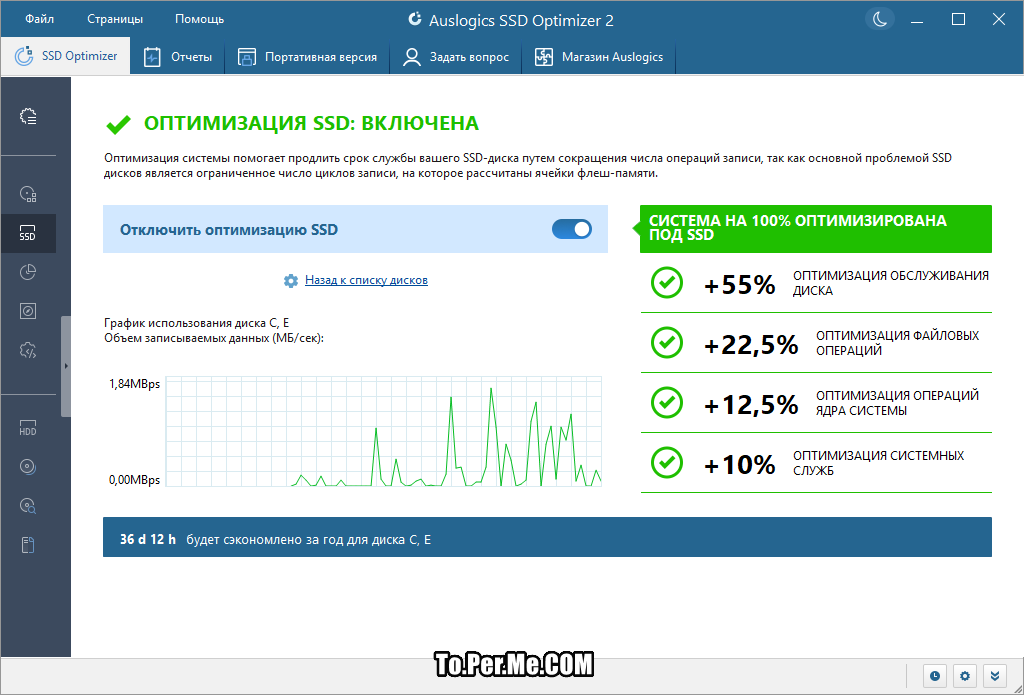1024x695 pixels.
Task: Switch to the Отчеты tab
Action: click(178, 57)
